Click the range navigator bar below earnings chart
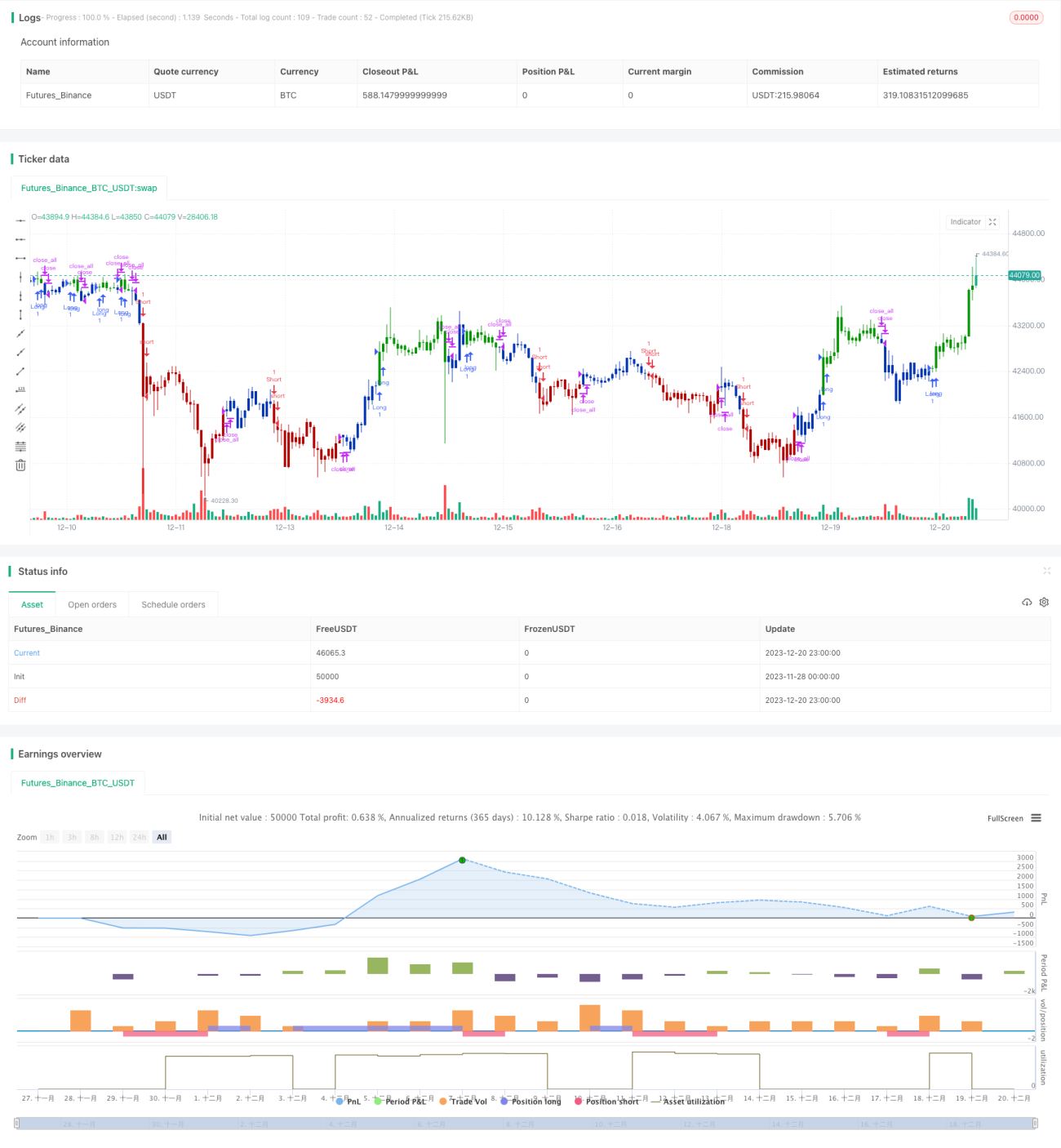This screenshot has height=1148, width=1061. (x=526, y=1124)
